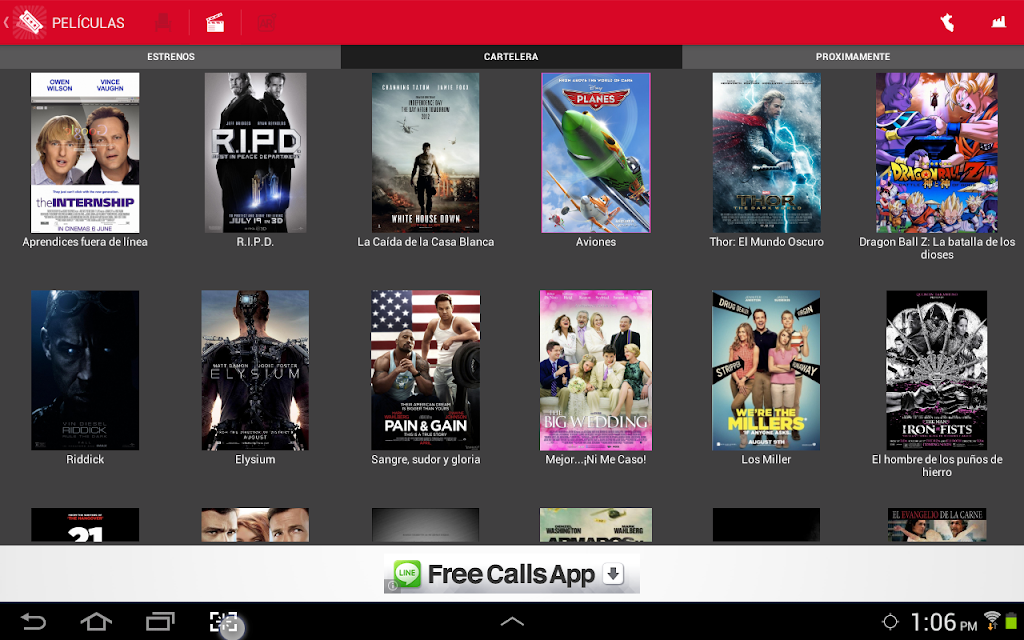Select the R.I.P.D. movie poster
The height and width of the screenshot is (640, 1024).
[255, 153]
